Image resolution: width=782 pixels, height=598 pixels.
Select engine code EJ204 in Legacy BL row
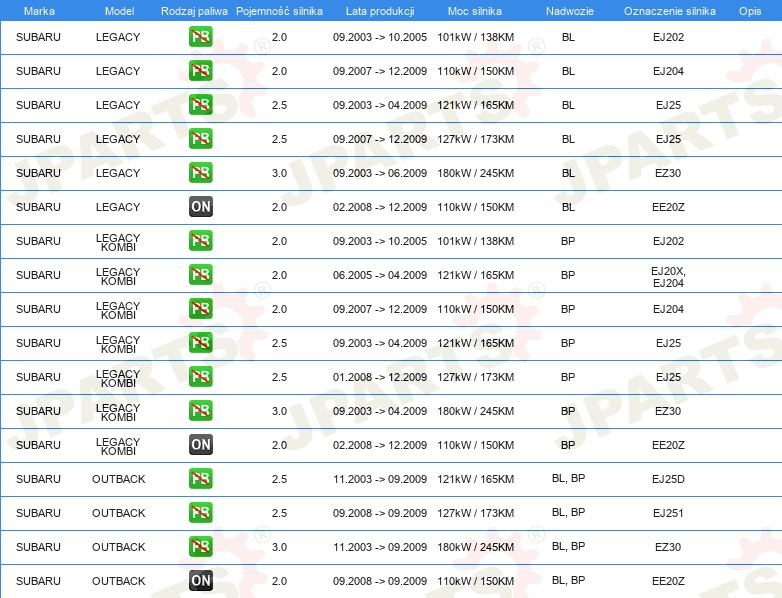click(668, 71)
